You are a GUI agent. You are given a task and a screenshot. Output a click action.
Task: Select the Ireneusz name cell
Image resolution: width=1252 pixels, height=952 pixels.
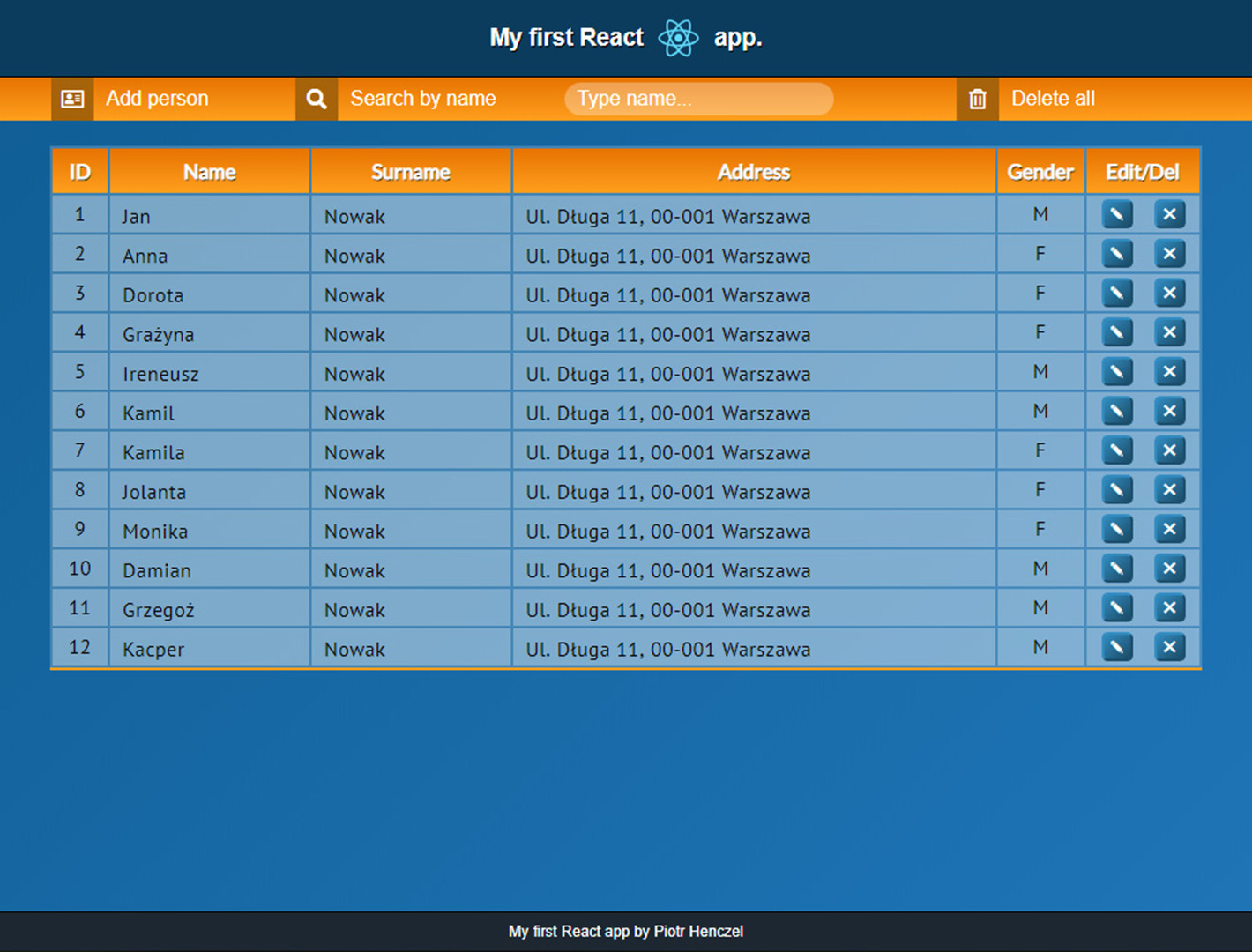coord(161,374)
